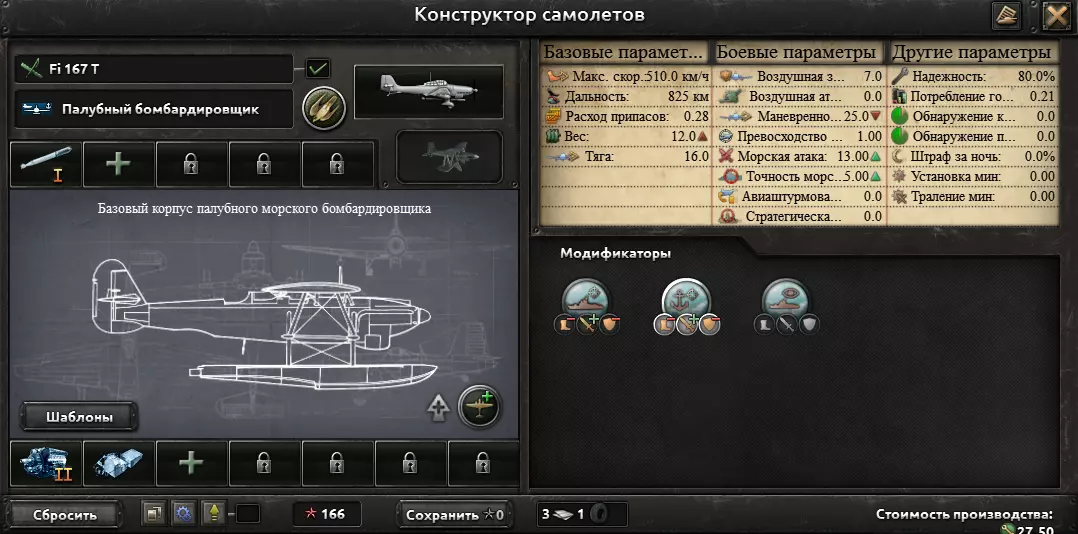Open the airframe armor module slot

pos(118,463)
